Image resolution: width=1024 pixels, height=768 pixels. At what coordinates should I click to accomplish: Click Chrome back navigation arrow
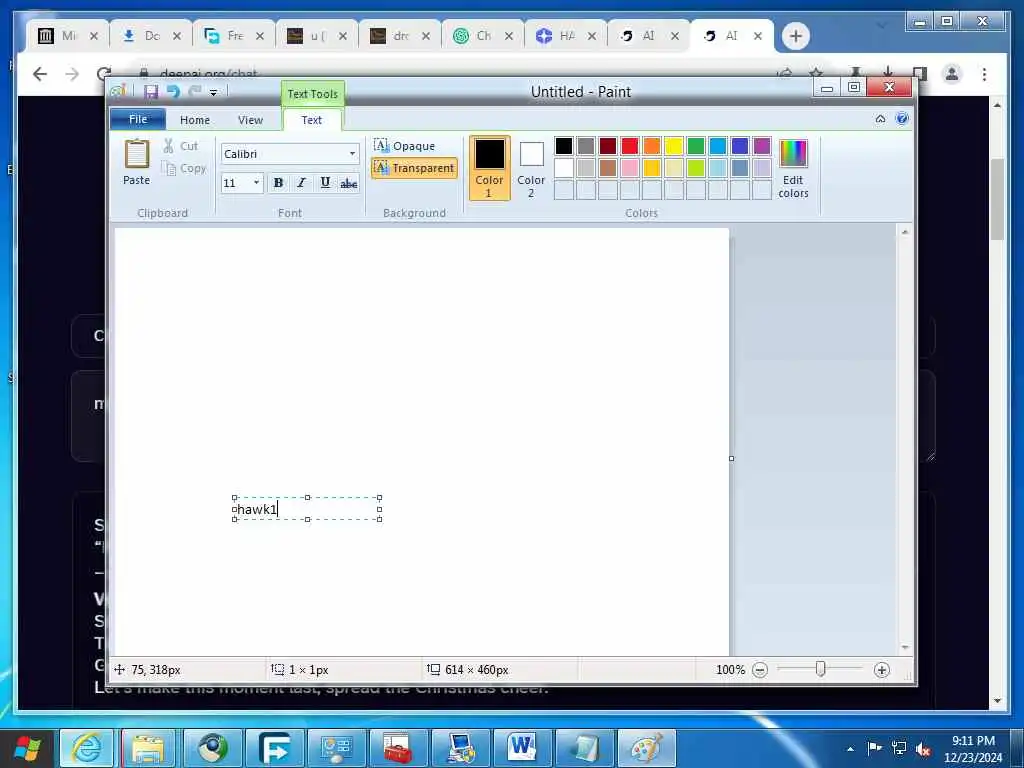click(x=40, y=74)
